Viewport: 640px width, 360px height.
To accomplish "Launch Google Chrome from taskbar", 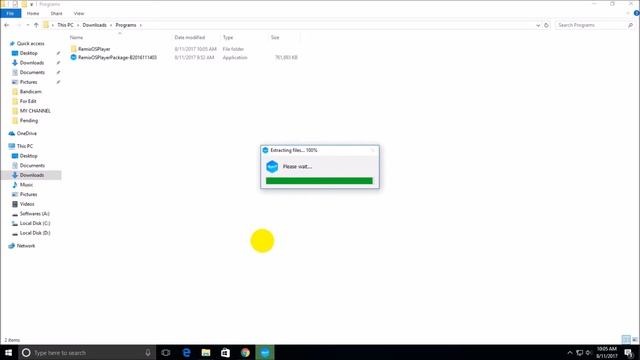I will point(245,353).
